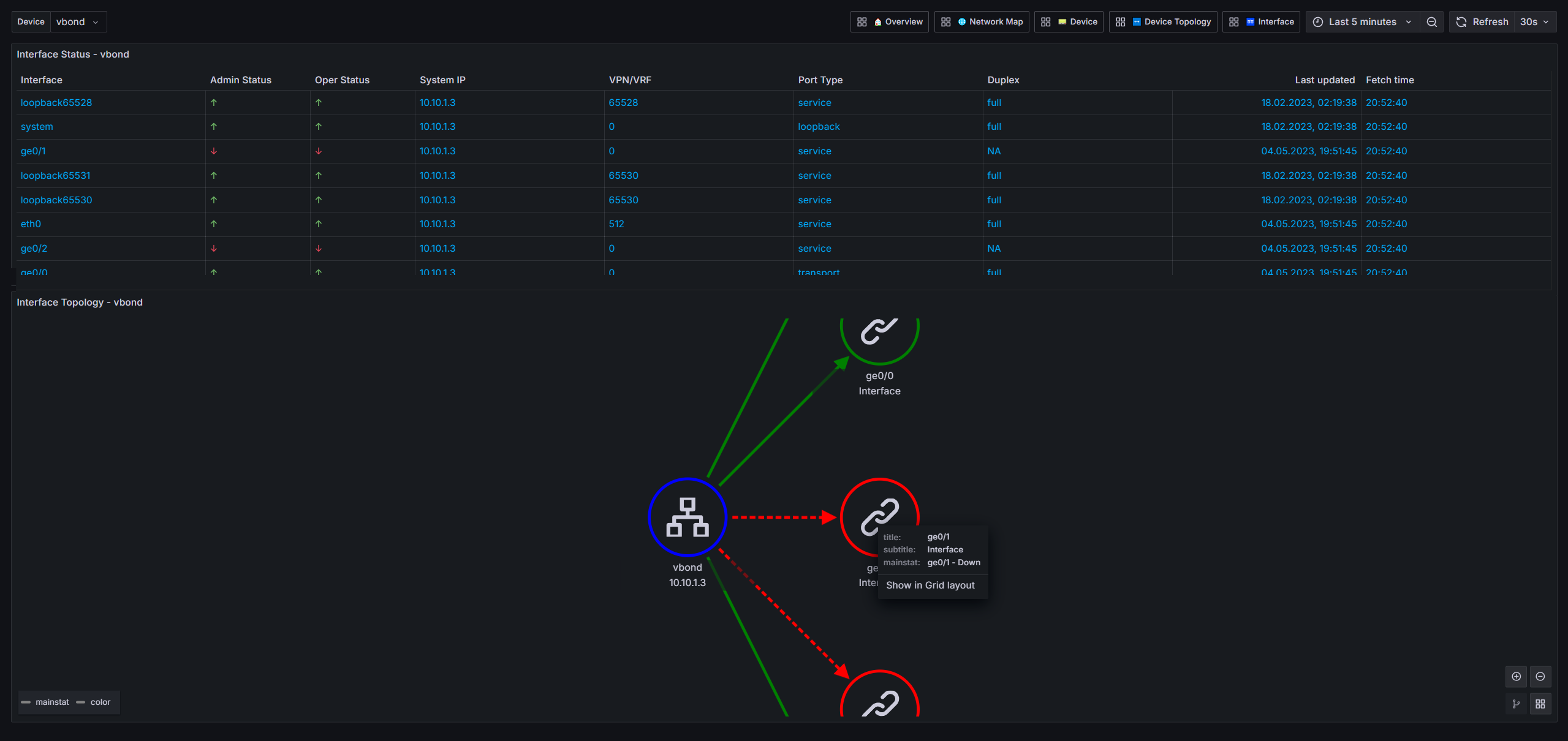Viewport: 1568px width, 741px height.
Task: Click the loopback65530 interface link
Action: [x=56, y=200]
